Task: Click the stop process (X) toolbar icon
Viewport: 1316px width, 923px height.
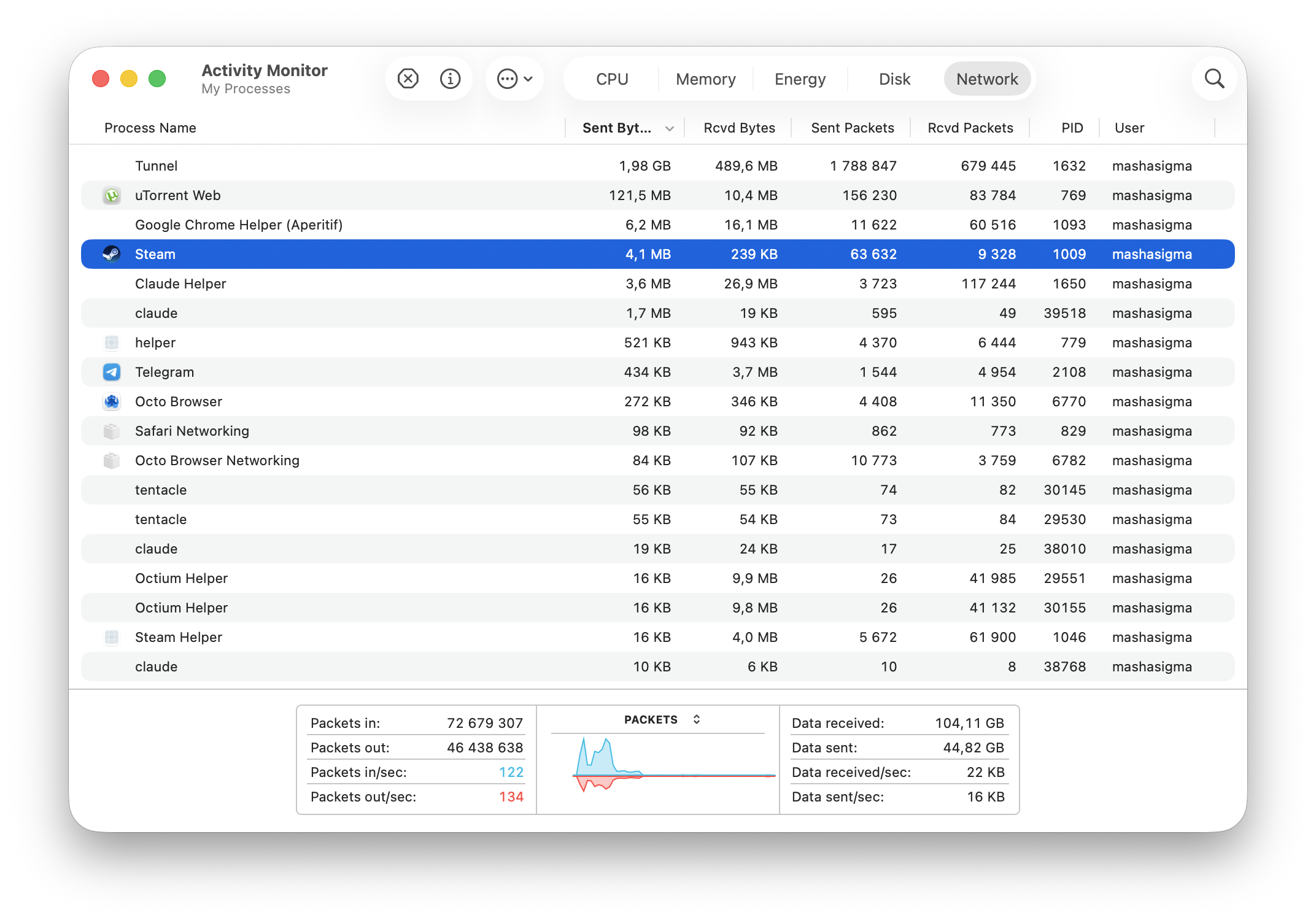Action: 408,79
